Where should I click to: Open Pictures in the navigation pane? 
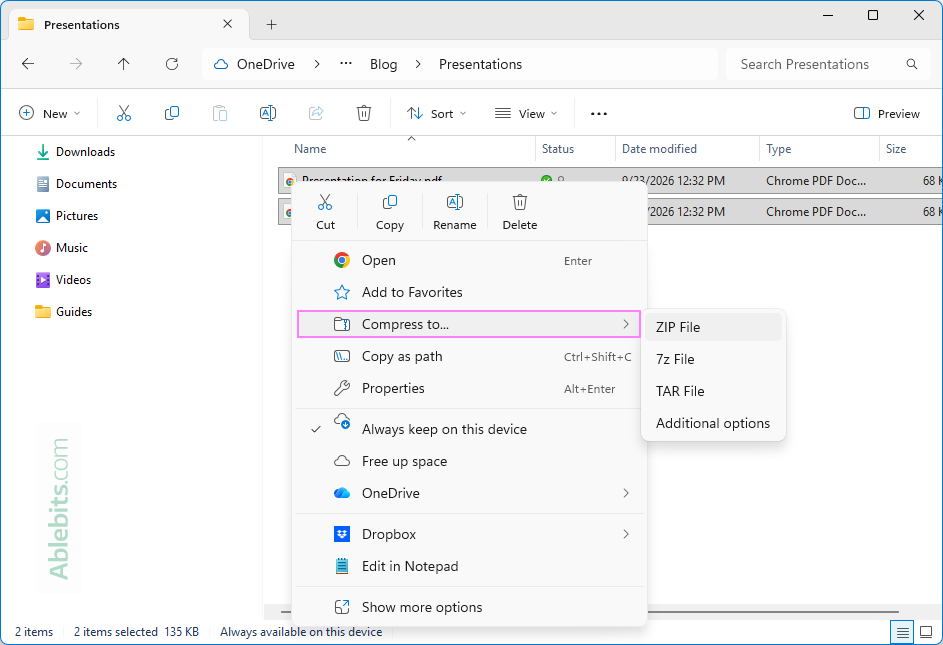(67, 215)
